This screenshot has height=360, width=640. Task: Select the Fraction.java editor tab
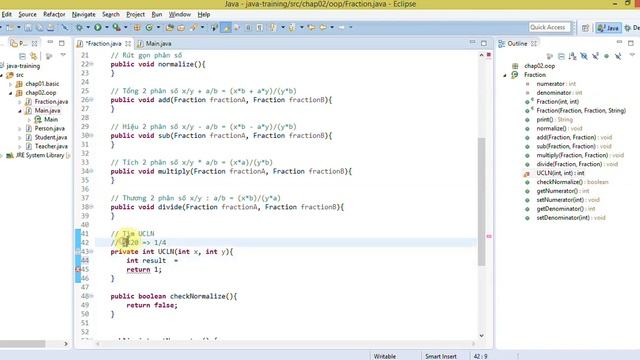tap(104, 43)
